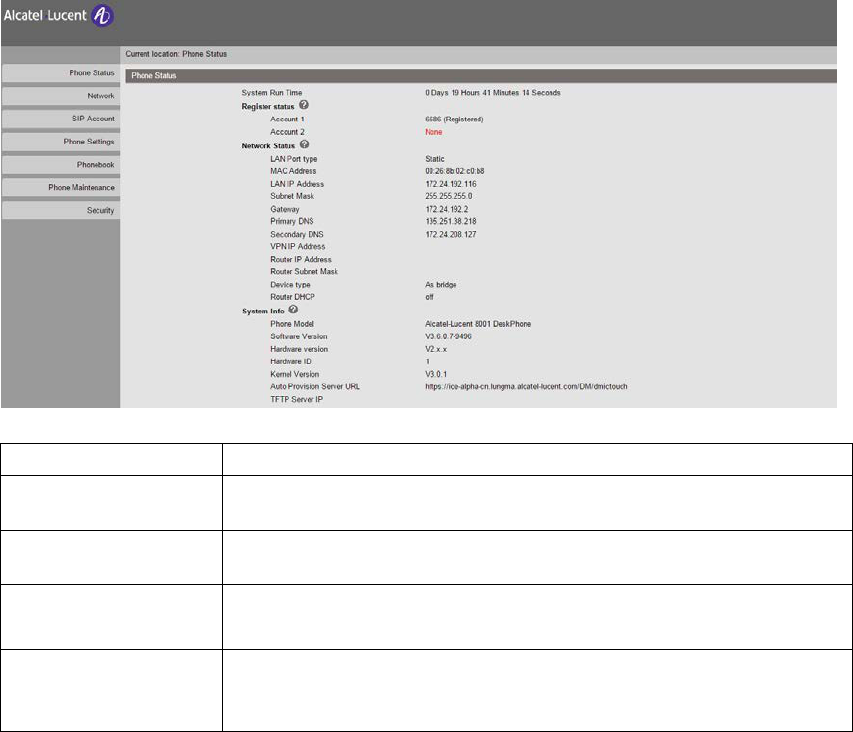Click the 'Auto Provision Server URL' label
Image resolution: width=853 pixels, height=732 pixels.
(x=315, y=387)
